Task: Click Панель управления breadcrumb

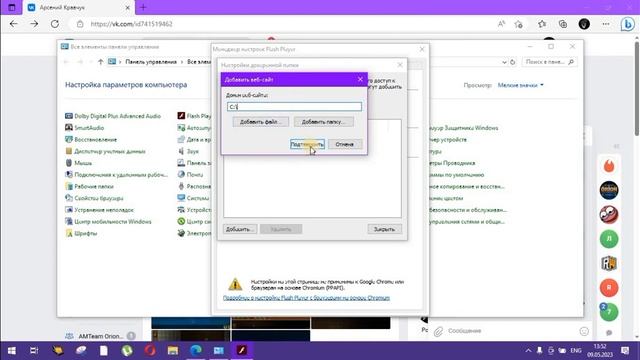Action: pyautogui.click(x=151, y=62)
